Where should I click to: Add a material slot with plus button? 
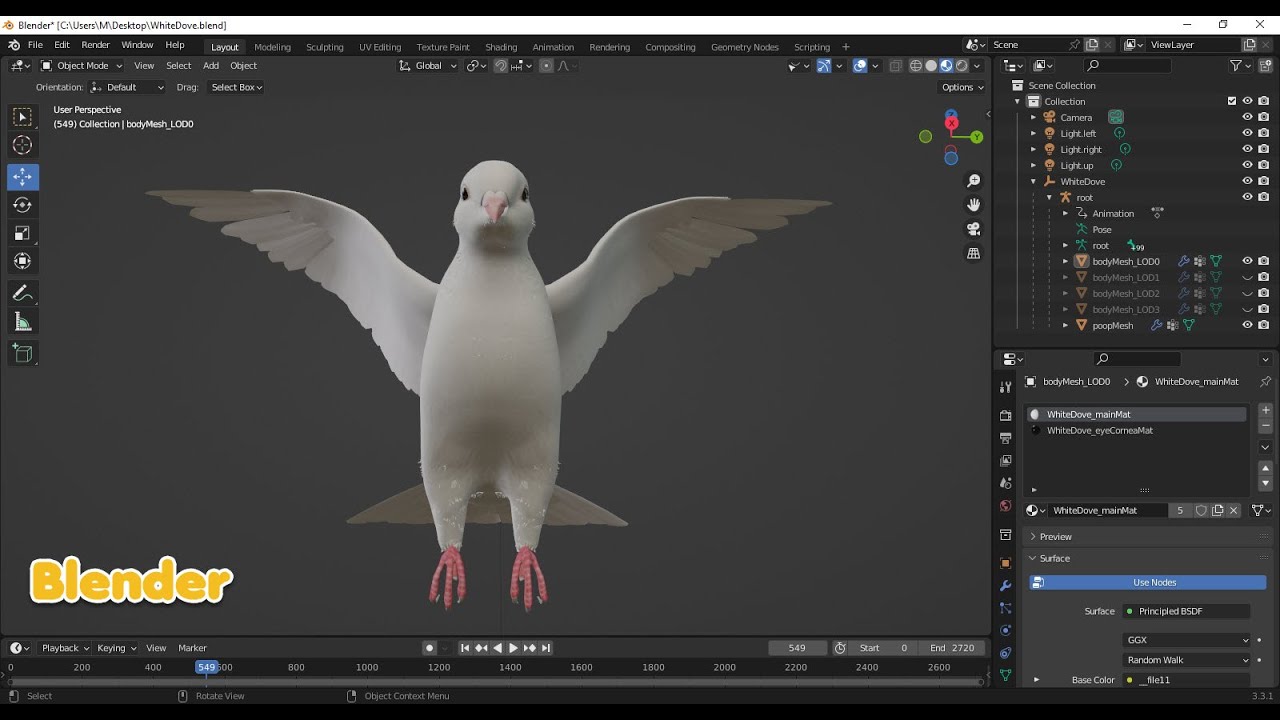coord(1265,410)
